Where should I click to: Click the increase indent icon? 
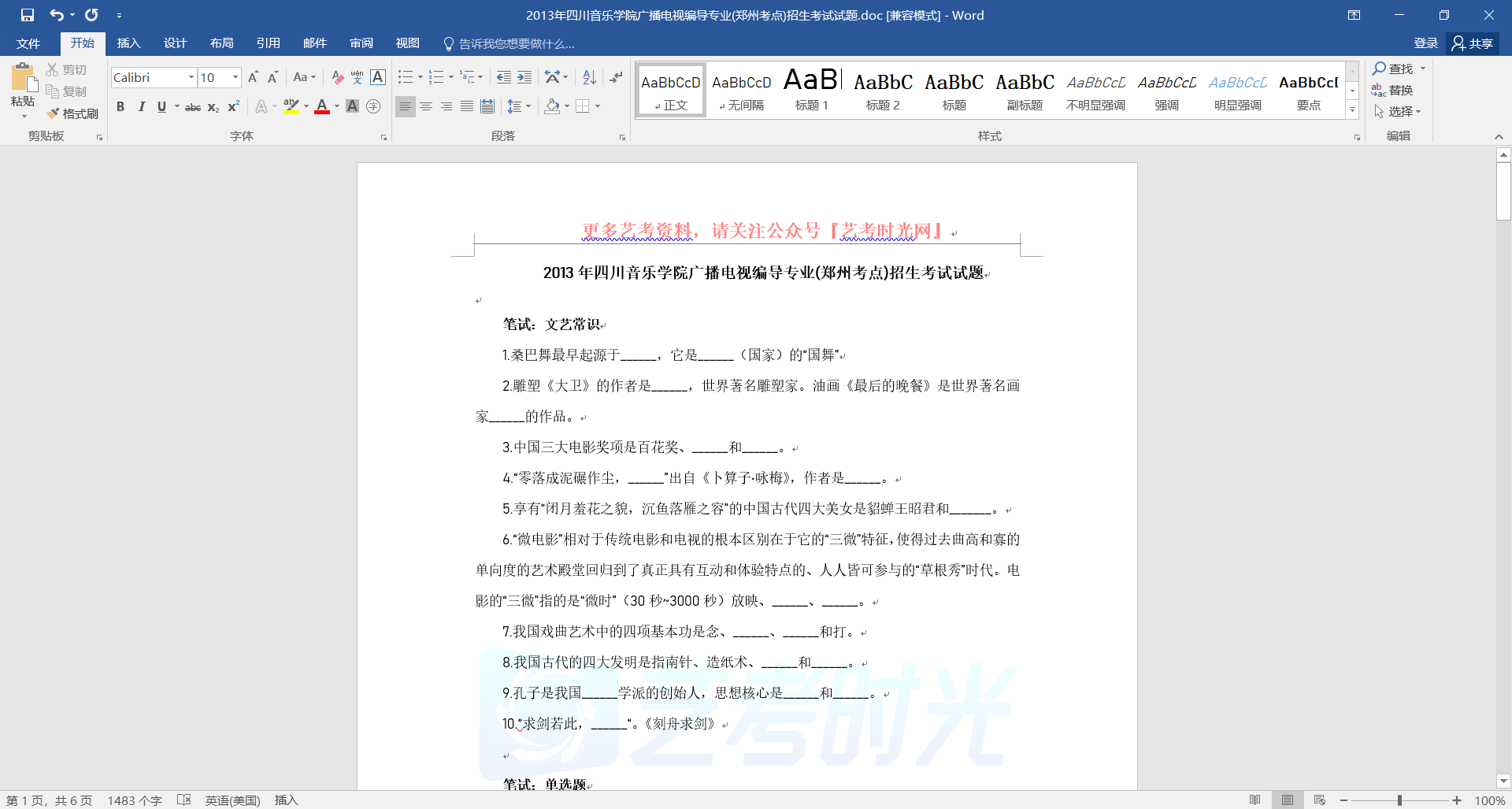524,77
